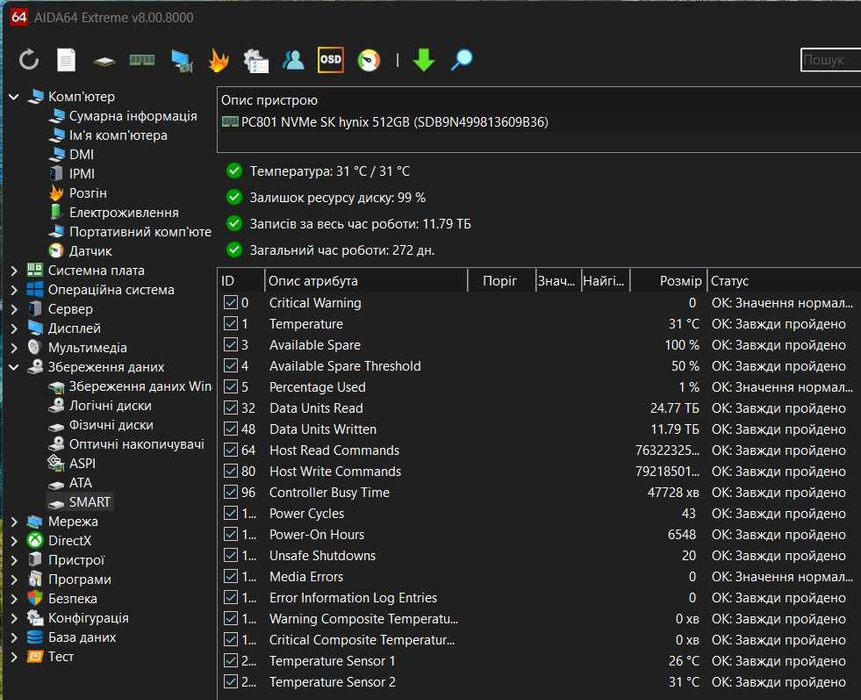Sort by Опис атрибута column header
Viewport: 861px width, 700px height.
[366, 281]
